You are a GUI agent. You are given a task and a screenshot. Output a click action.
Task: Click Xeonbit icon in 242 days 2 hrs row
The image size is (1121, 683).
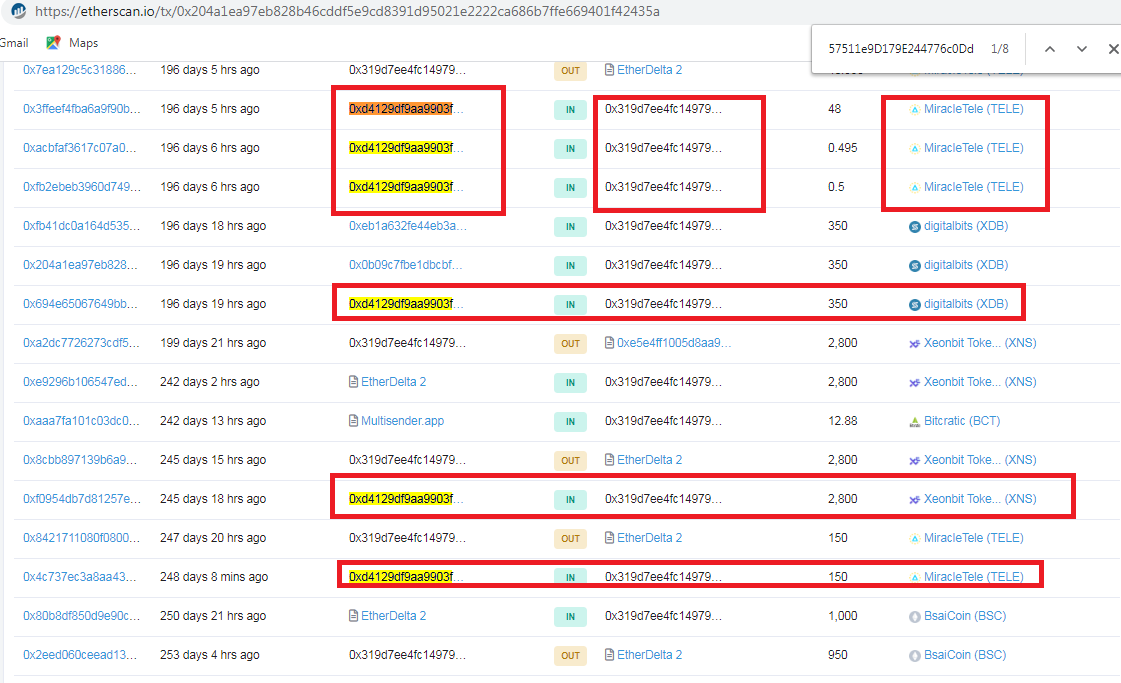coord(914,383)
